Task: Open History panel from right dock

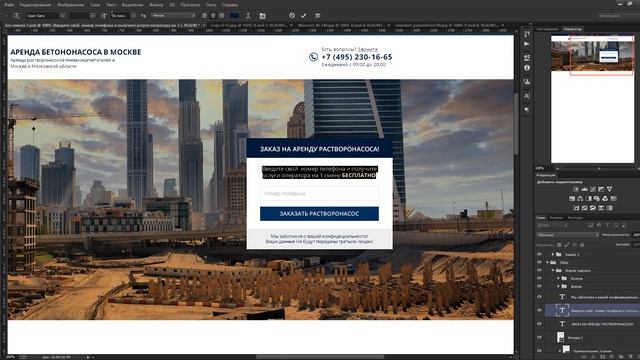Action: 527,34
